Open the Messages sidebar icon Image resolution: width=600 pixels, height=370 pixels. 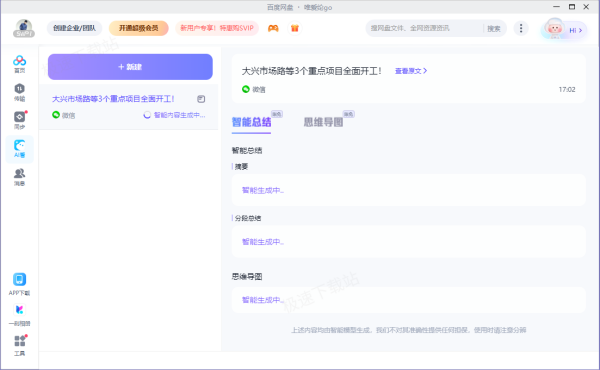(x=20, y=177)
